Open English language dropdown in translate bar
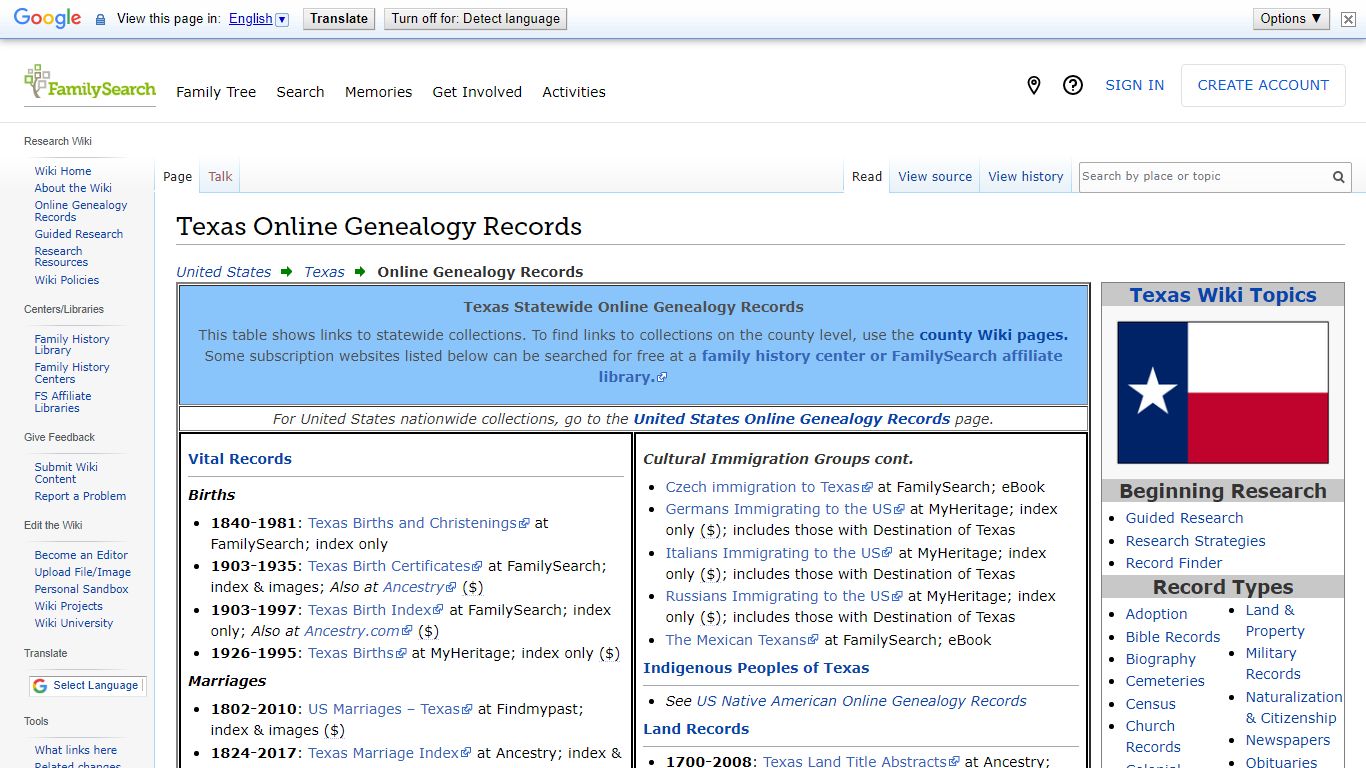This screenshot has height=768, width=1366. tap(258, 19)
